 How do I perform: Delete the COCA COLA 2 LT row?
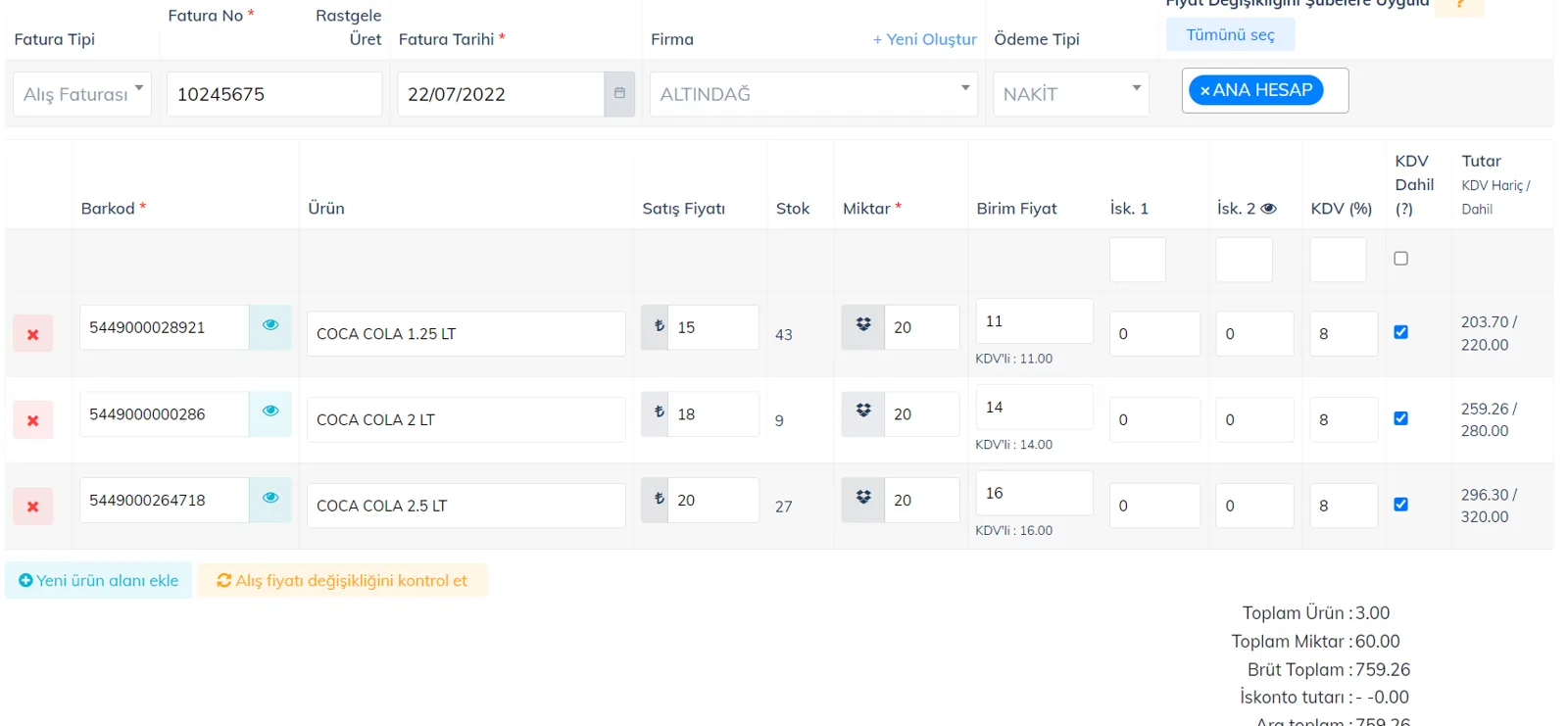33,420
